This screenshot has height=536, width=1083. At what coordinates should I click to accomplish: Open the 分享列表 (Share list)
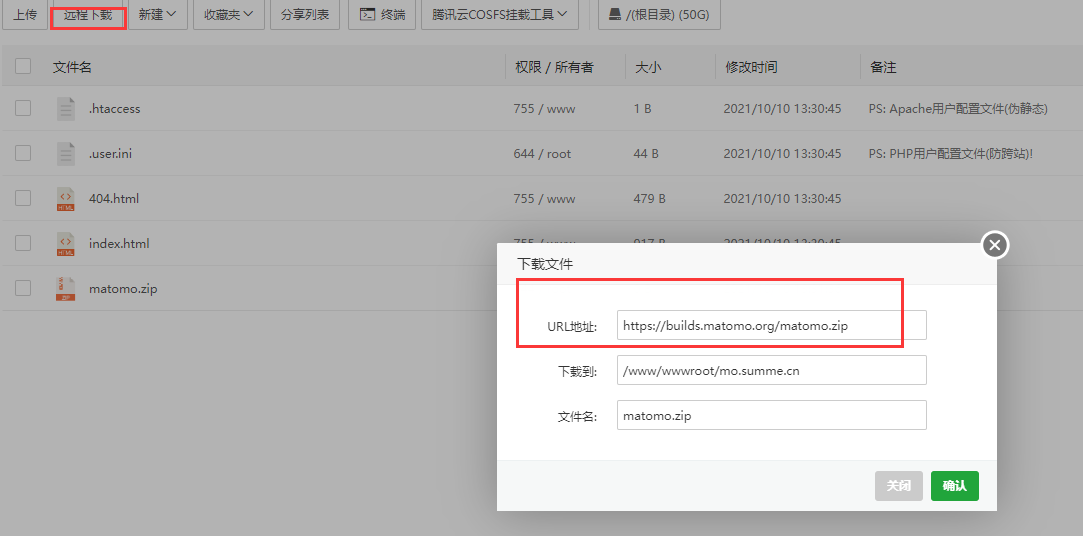(x=305, y=15)
